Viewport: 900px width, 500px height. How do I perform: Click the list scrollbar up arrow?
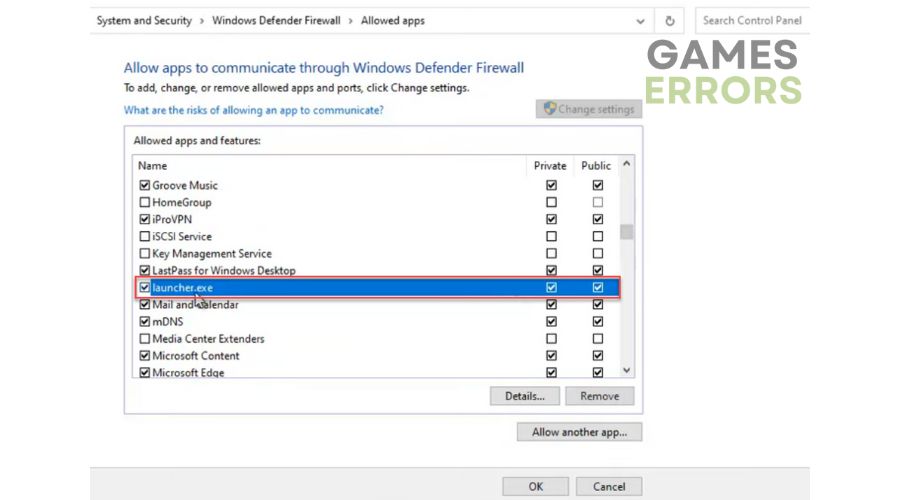(626, 164)
